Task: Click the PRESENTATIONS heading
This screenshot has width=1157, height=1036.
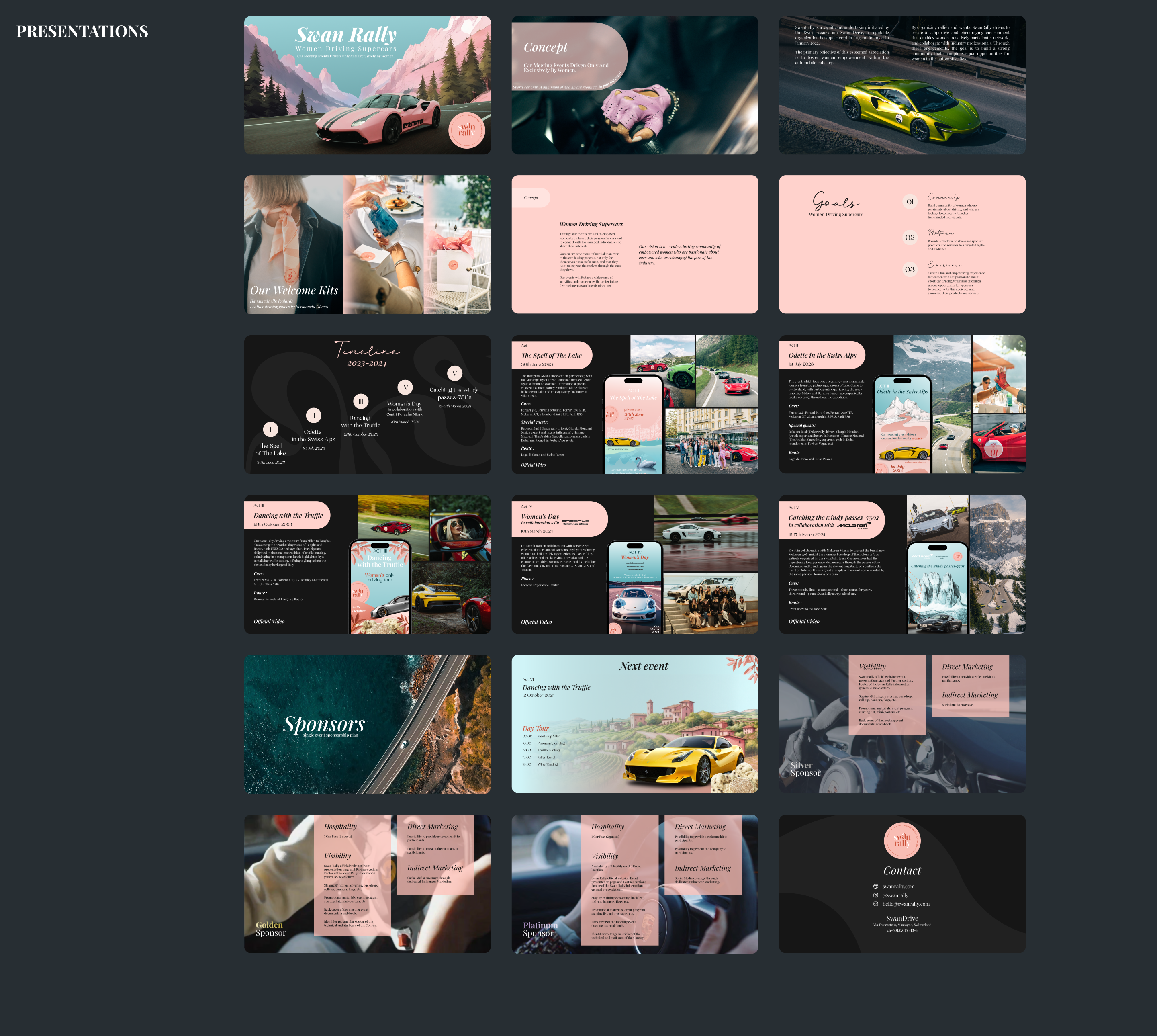Action: click(x=82, y=31)
